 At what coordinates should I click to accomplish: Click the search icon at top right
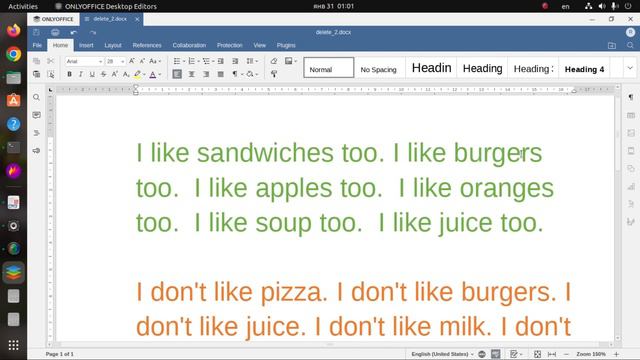pos(630,45)
